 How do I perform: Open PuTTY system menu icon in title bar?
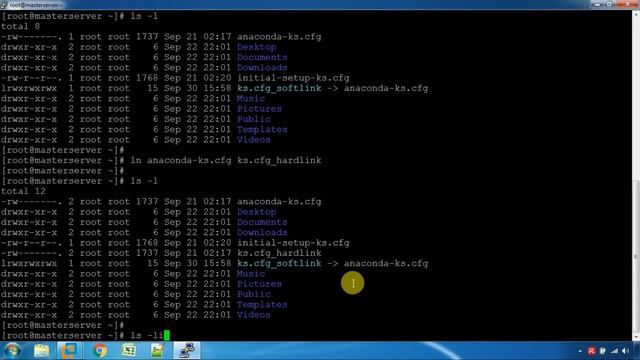[x=4, y=5]
